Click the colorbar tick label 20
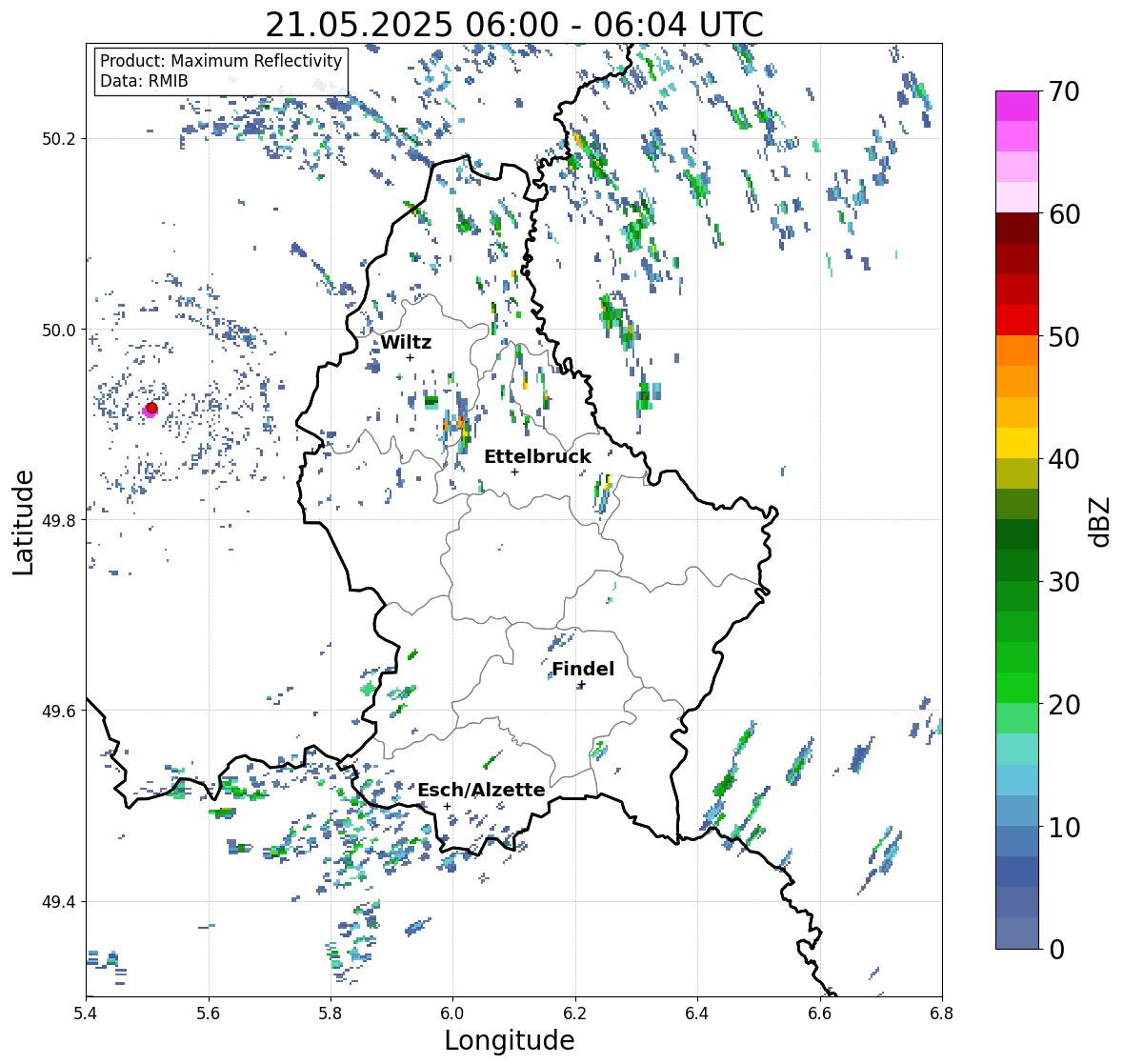The height and width of the screenshot is (1064, 1123). pyautogui.click(x=1064, y=705)
